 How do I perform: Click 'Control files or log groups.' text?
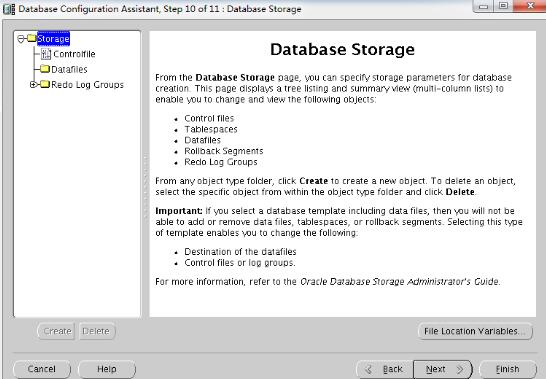click(240, 263)
